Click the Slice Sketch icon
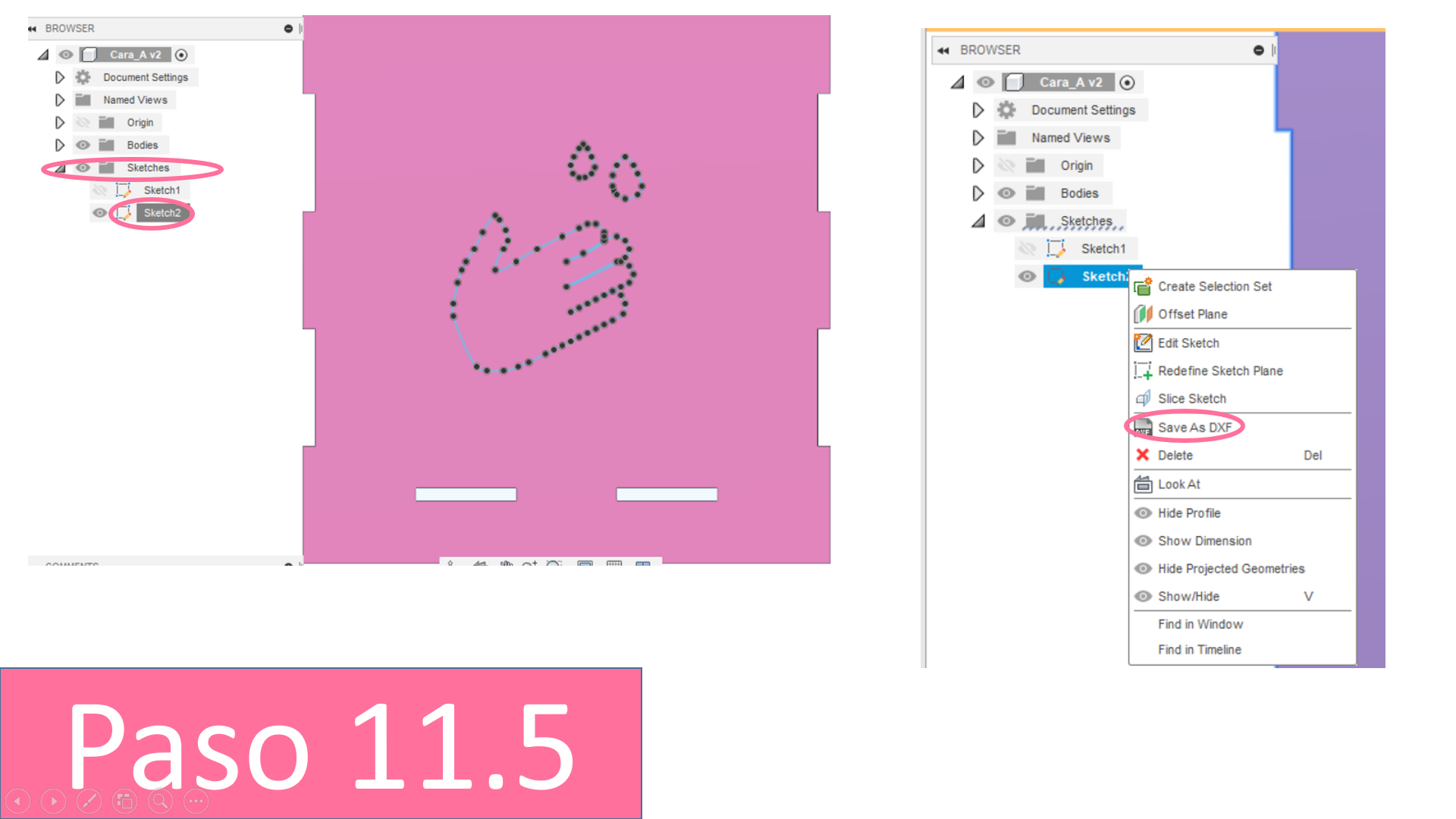 pos(1143,399)
